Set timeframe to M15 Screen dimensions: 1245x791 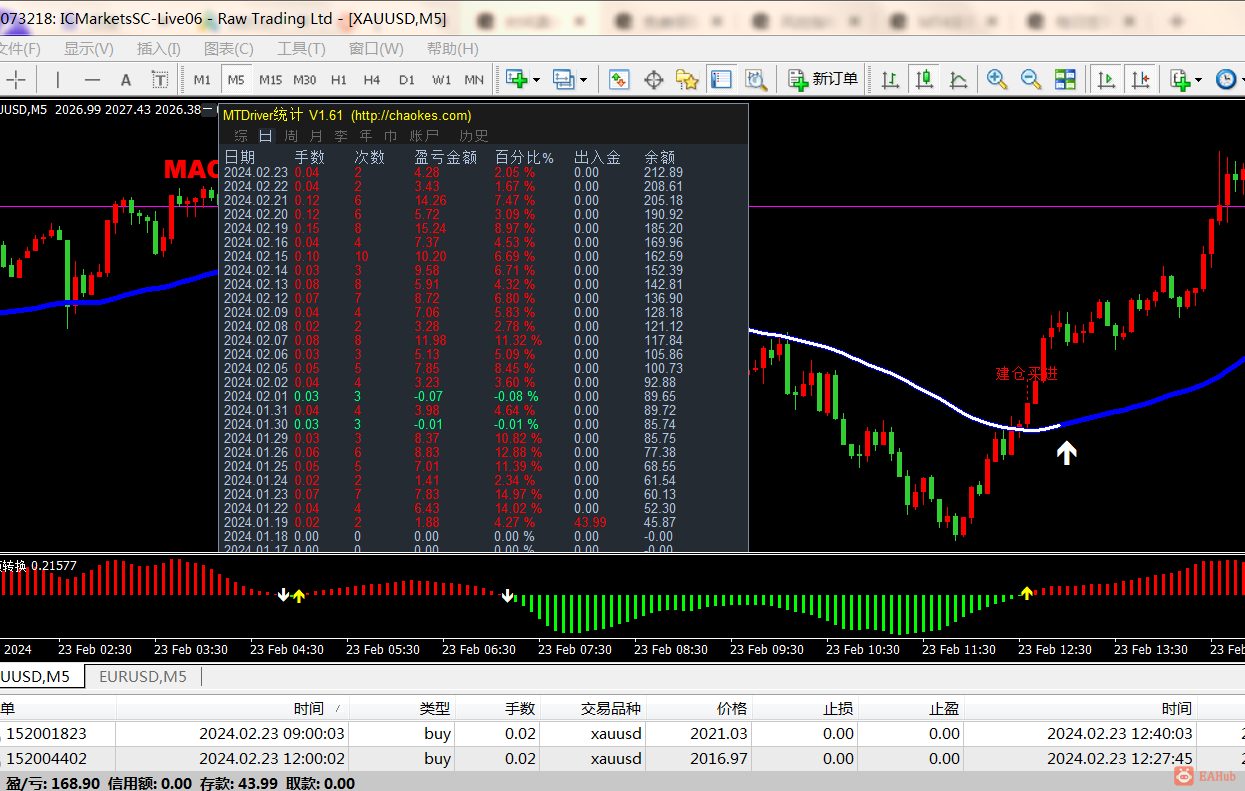coord(270,80)
